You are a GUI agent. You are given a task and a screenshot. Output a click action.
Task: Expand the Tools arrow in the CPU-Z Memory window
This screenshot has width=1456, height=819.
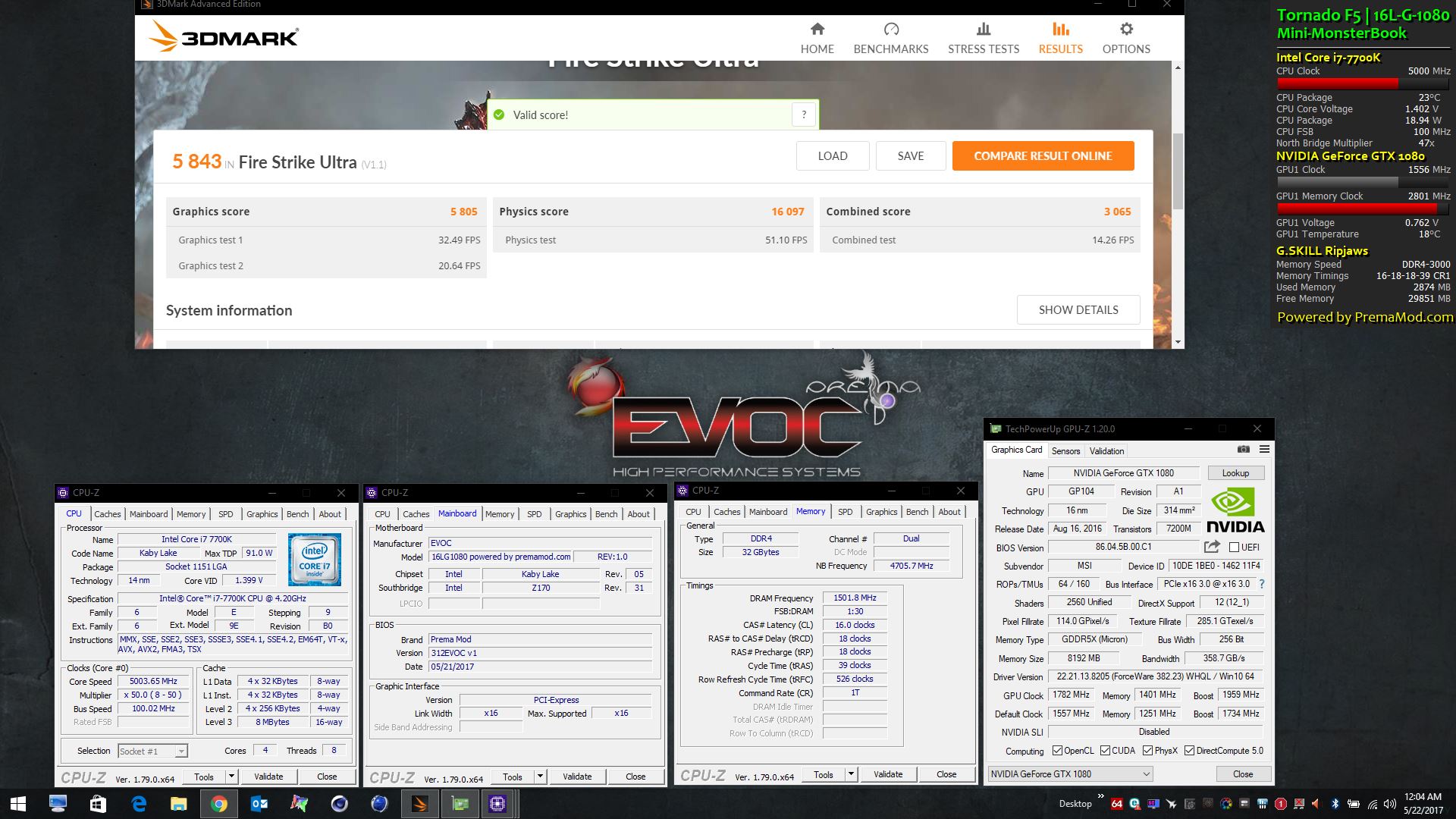point(851,774)
